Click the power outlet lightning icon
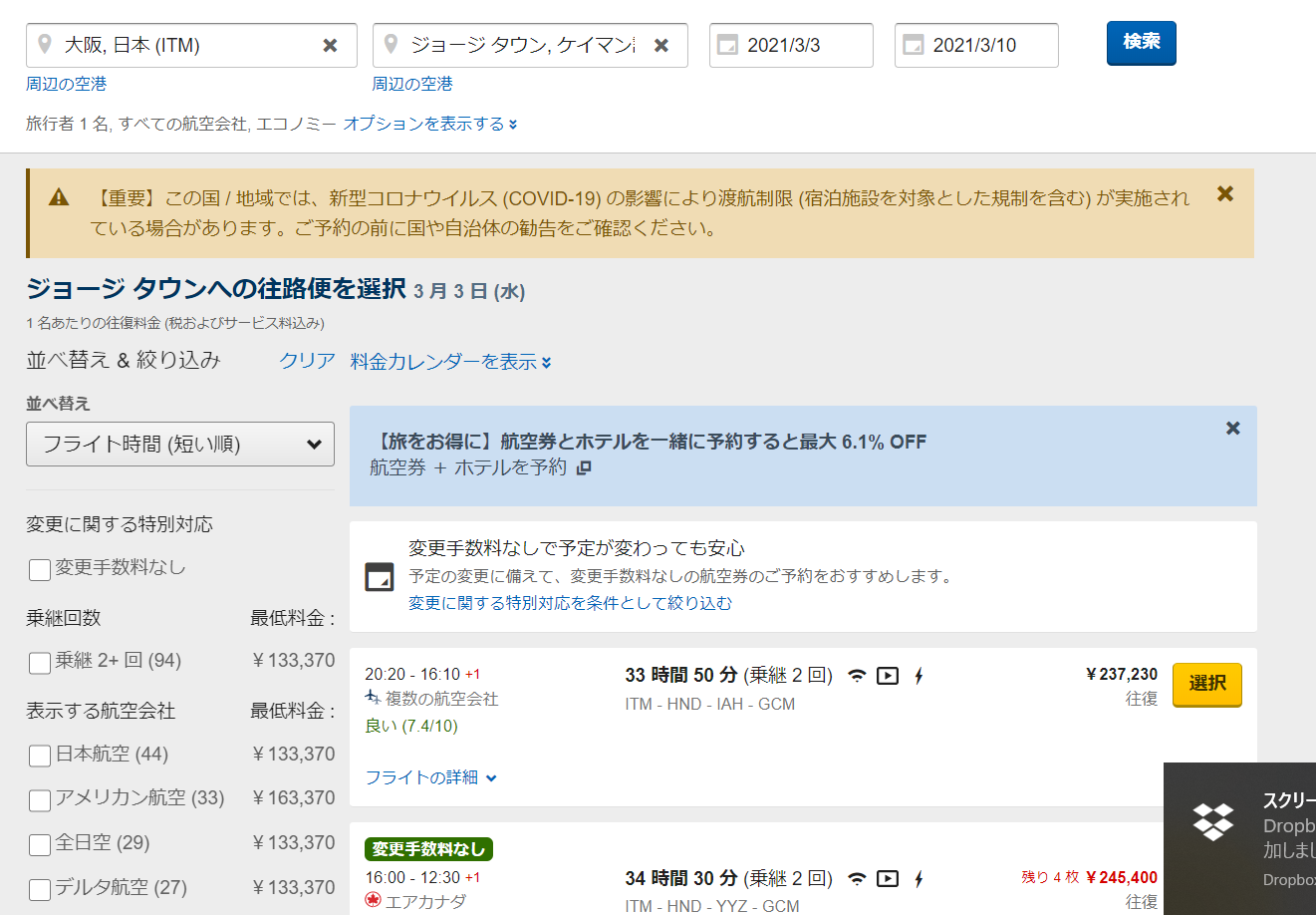The image size is (1316, 915). pyautogui.click(x=918, y=675)
